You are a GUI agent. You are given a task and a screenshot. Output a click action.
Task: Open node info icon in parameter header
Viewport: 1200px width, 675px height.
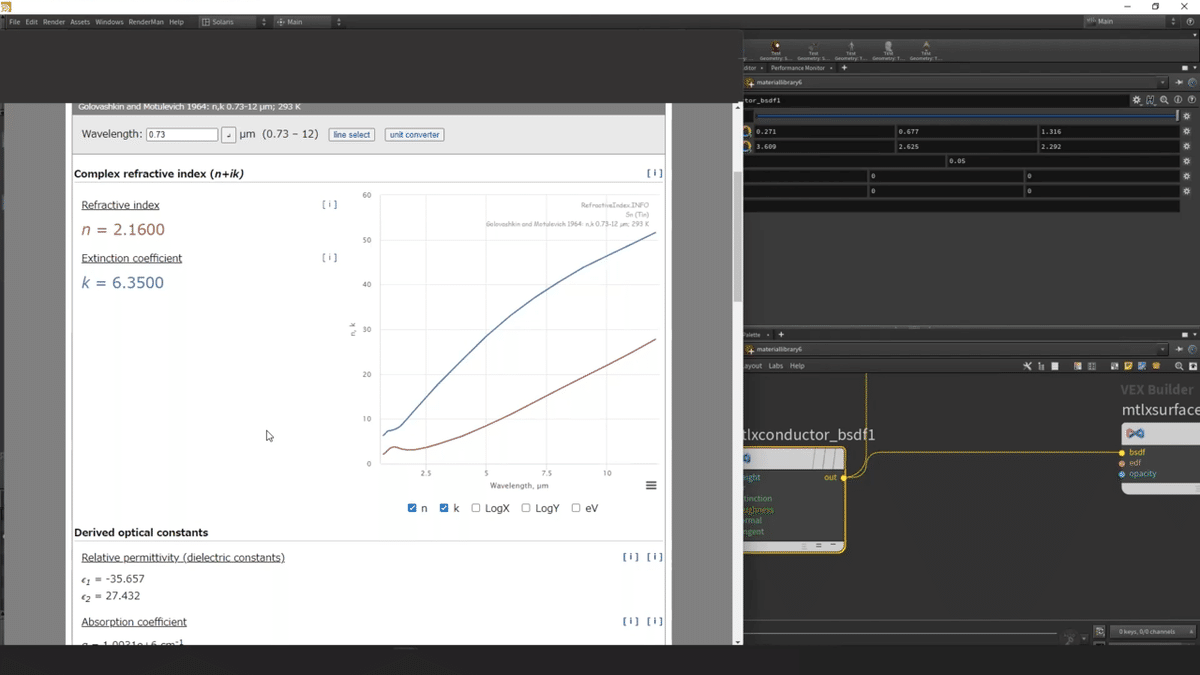(x=1178, y=100)
